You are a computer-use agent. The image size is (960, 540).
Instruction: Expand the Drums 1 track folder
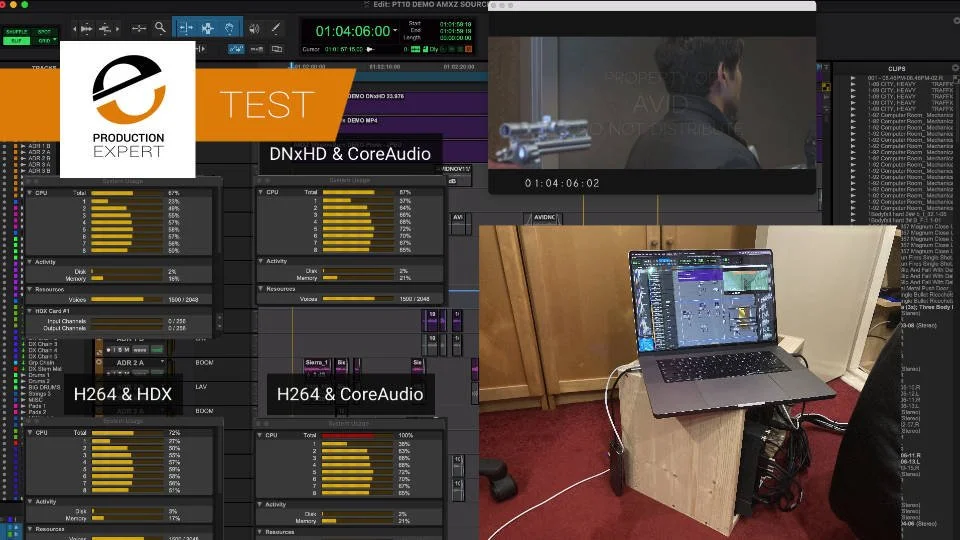[x=24, y=375]
